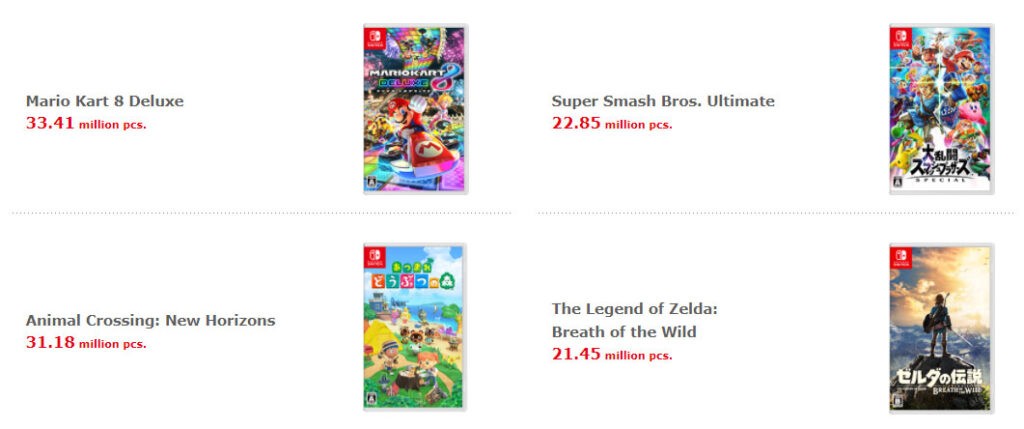Screen dimensions: 1024x429
Task: Select the Animal Crossing: New Horizons box art
Action: pyautogui.click(x=415, y=327)
